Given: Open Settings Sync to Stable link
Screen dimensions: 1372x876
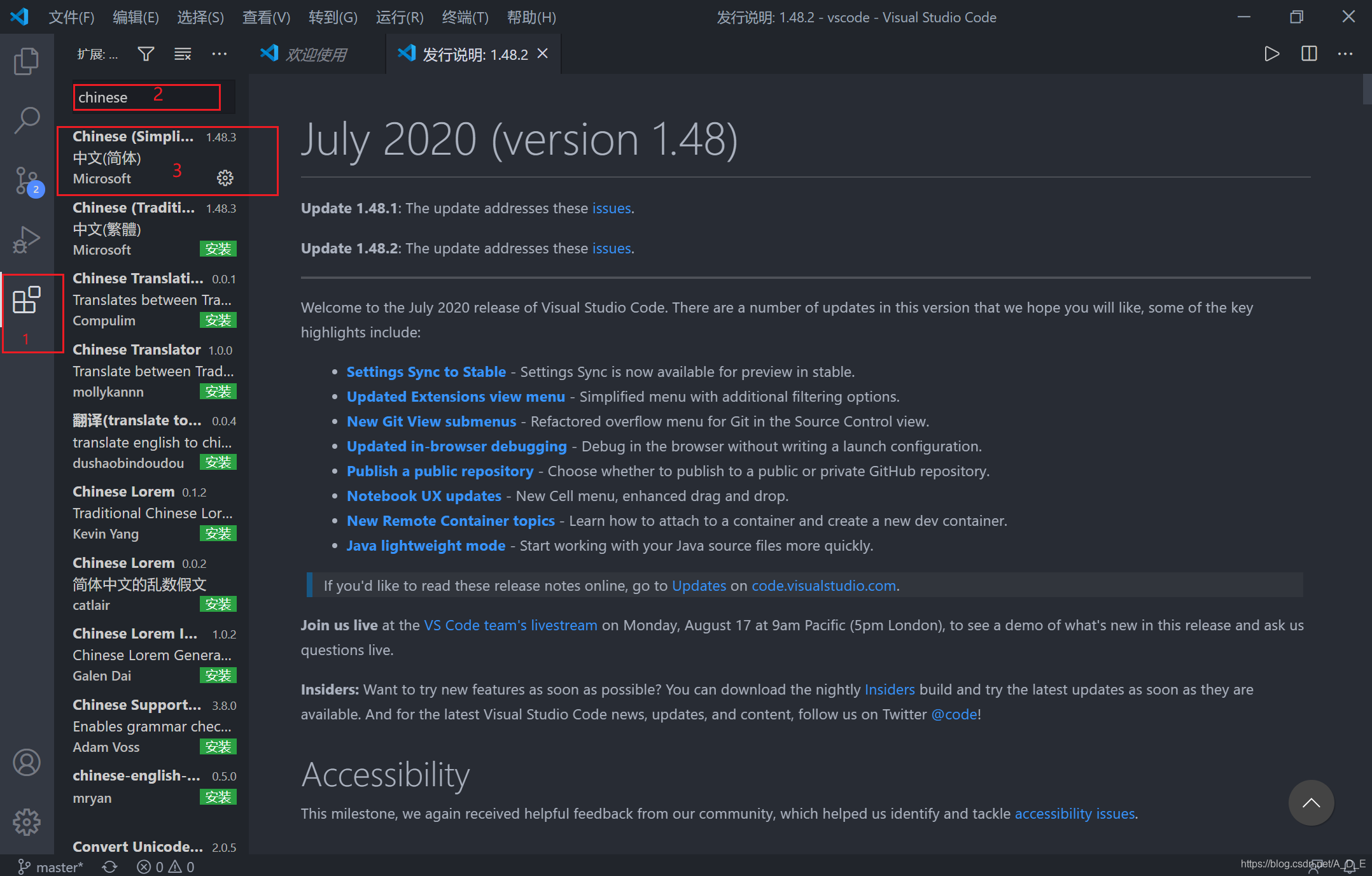Looking at the screenshot, I should [426, 372].
